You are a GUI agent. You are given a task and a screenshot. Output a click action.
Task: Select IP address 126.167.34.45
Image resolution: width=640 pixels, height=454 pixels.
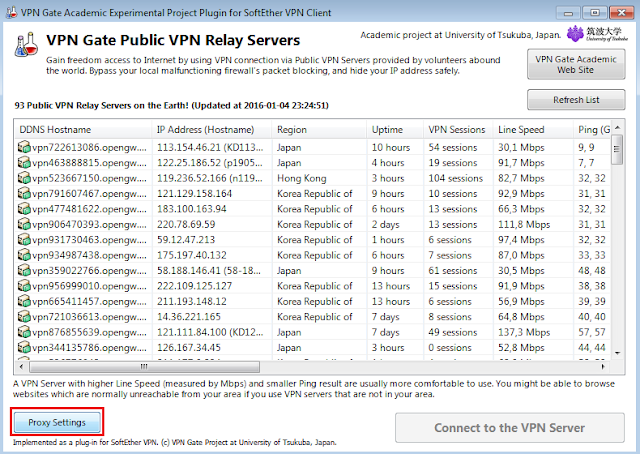pos(189,348)
